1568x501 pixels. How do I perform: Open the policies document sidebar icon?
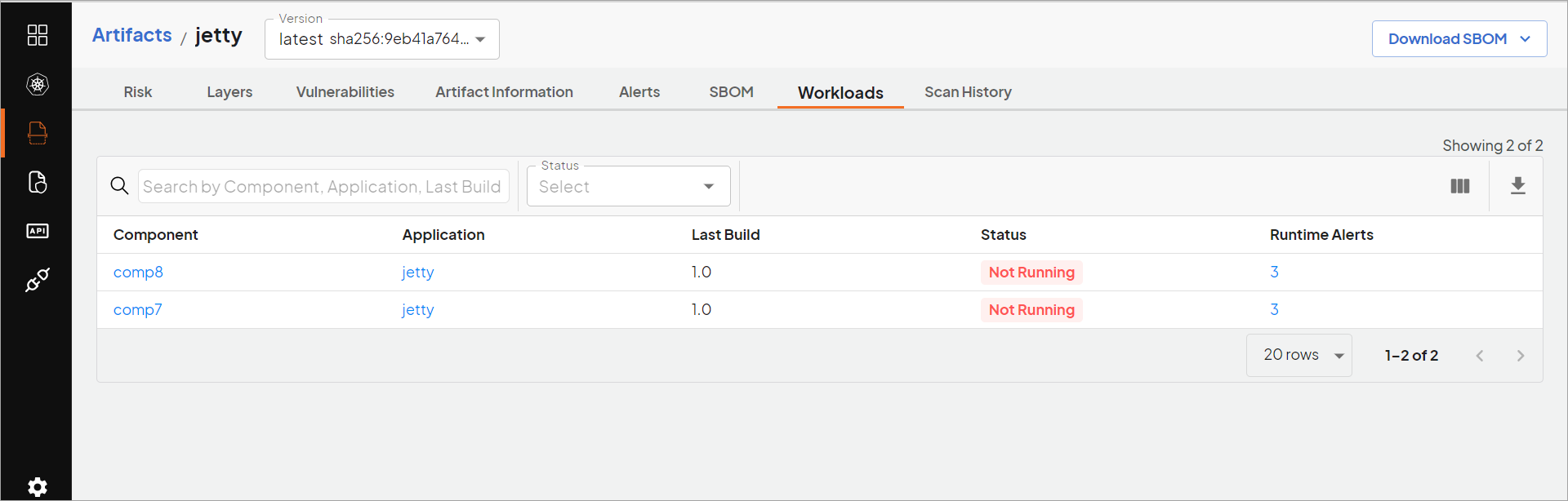(38, 182)
